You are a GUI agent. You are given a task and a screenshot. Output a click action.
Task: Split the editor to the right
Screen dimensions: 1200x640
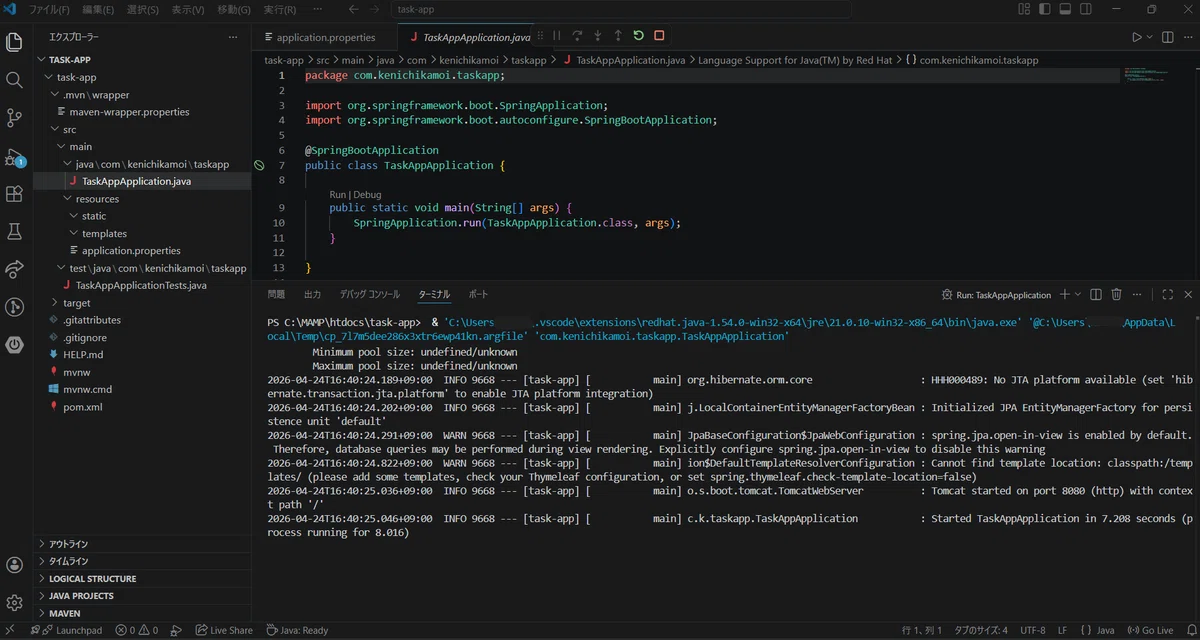tap(1167, 37)
